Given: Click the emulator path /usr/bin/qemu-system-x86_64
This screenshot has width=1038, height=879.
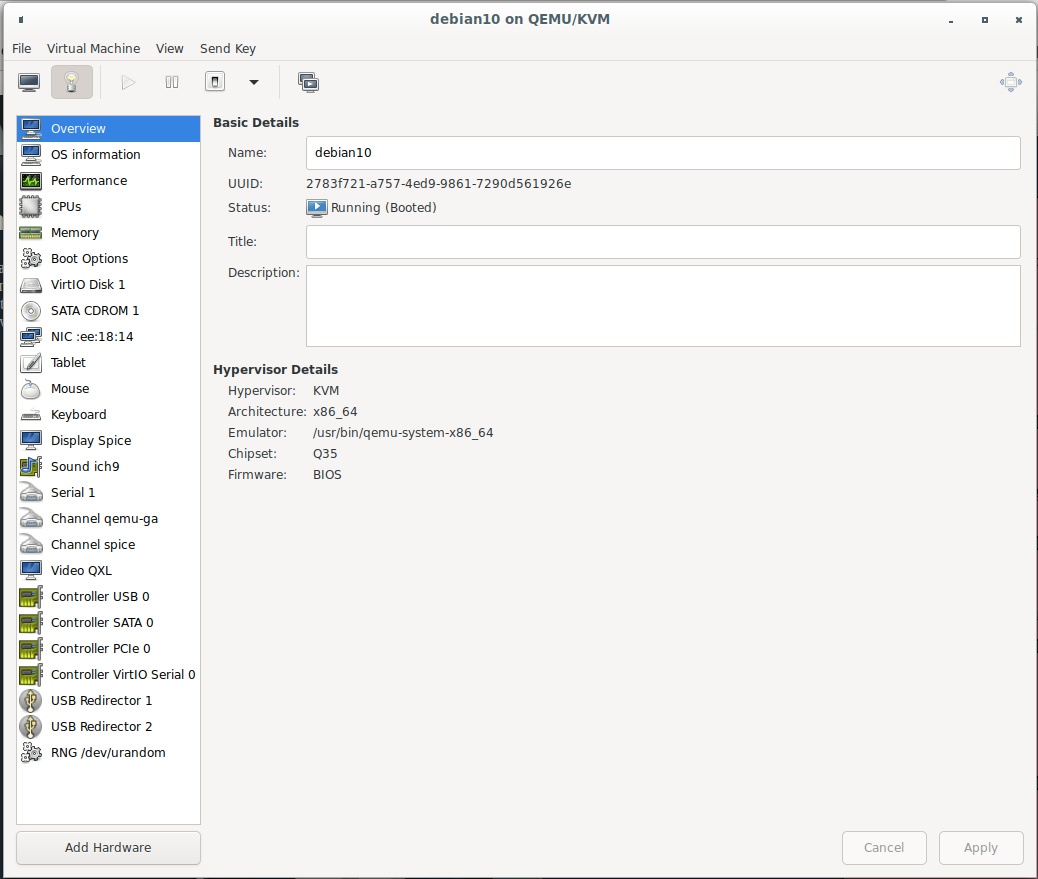Looking at the screenshot, I should [403, 433].
